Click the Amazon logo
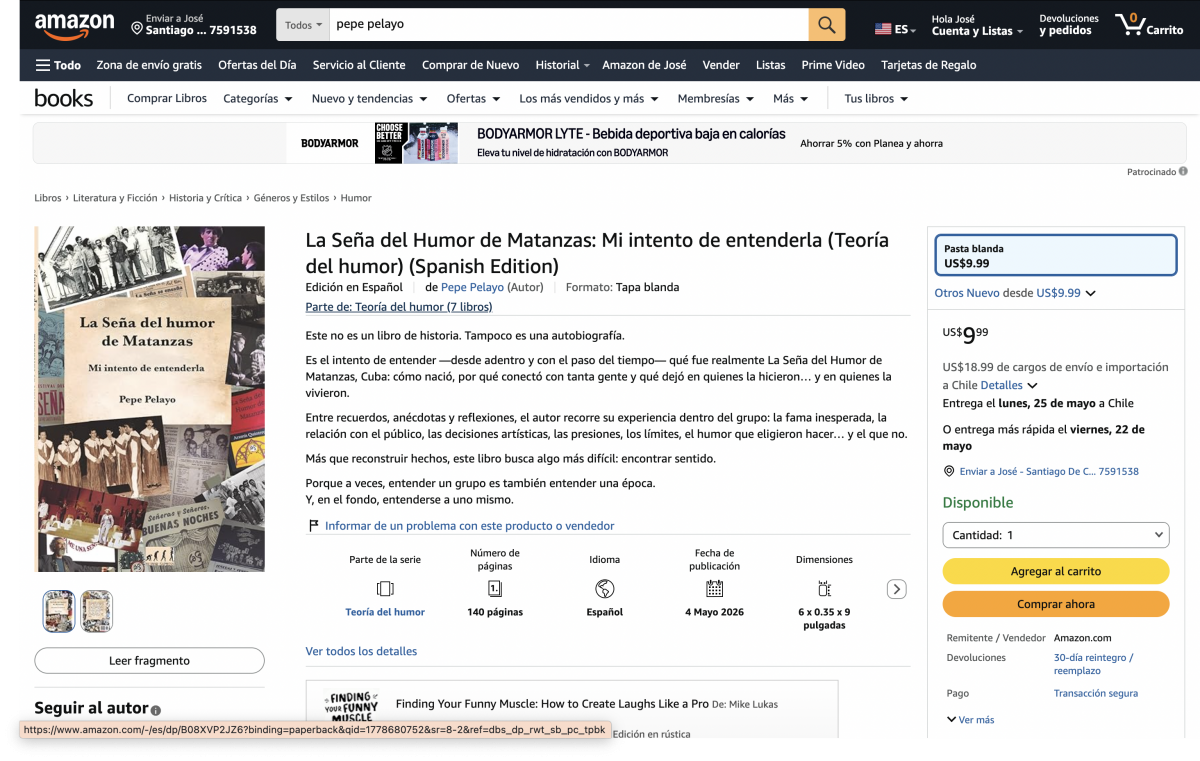 click(x=74, y=24)
